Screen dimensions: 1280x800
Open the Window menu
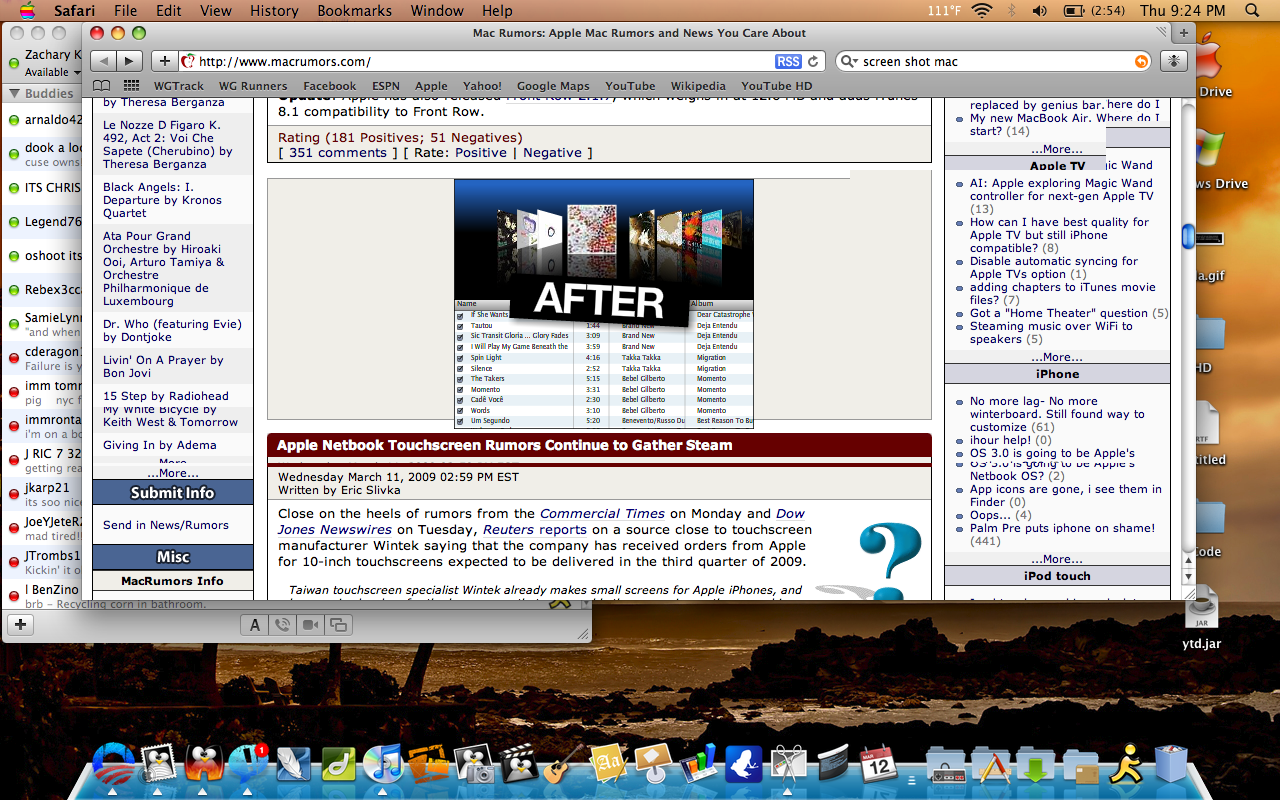pos(437,10)
